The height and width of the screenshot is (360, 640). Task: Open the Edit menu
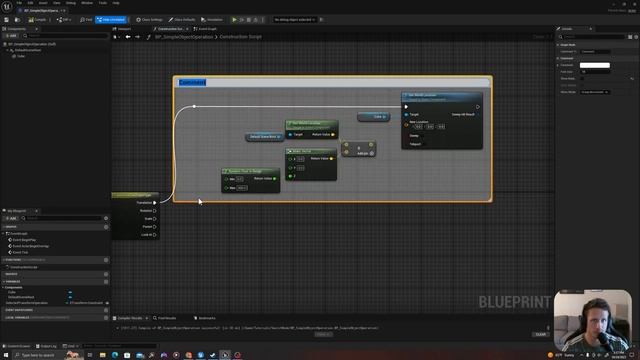[x=30, y=3]
